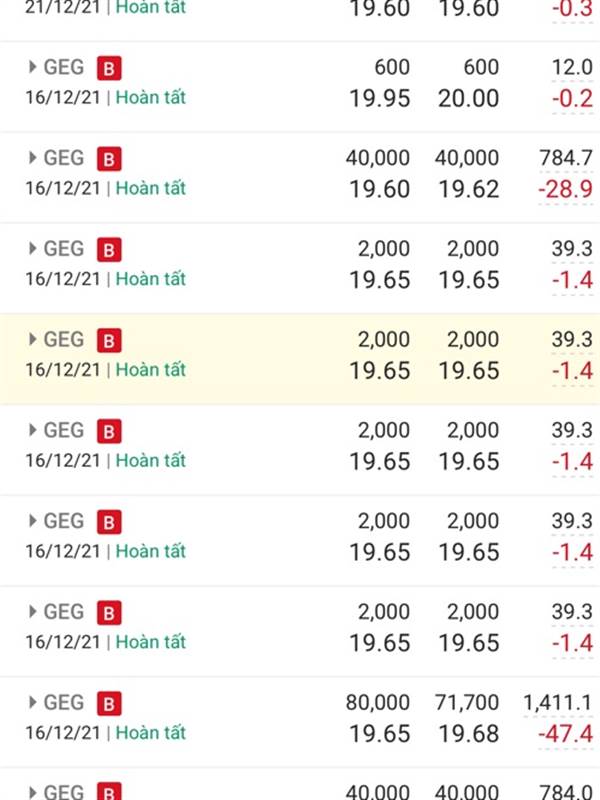The image size is (600, 800).
Task: Tap the 'Hoàn tất' status on the 80,000-share order
Action: point(151,733)
